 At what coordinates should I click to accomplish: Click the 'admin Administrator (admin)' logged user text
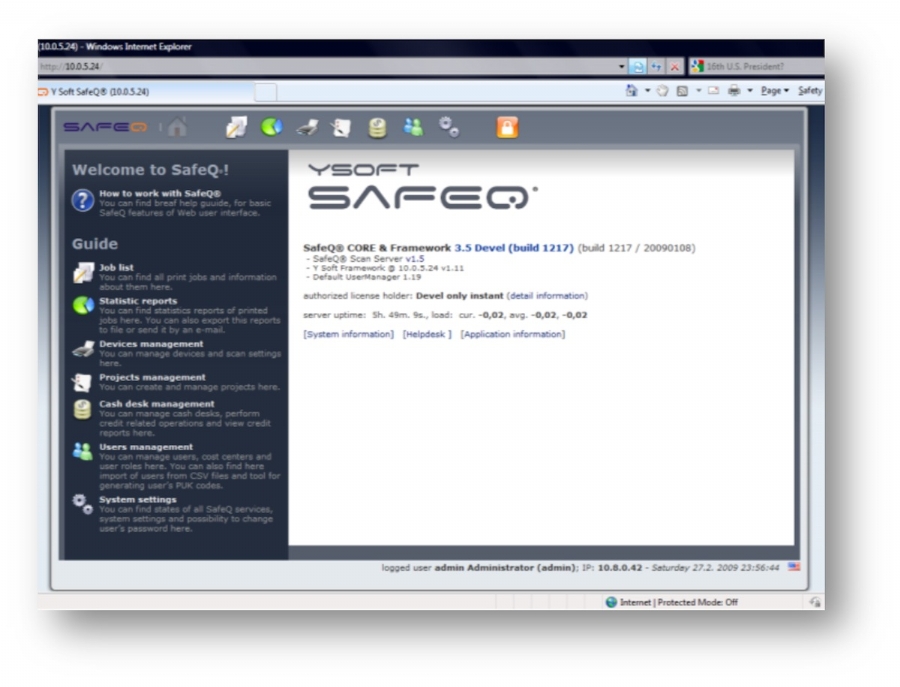click(x=505, y=568)
